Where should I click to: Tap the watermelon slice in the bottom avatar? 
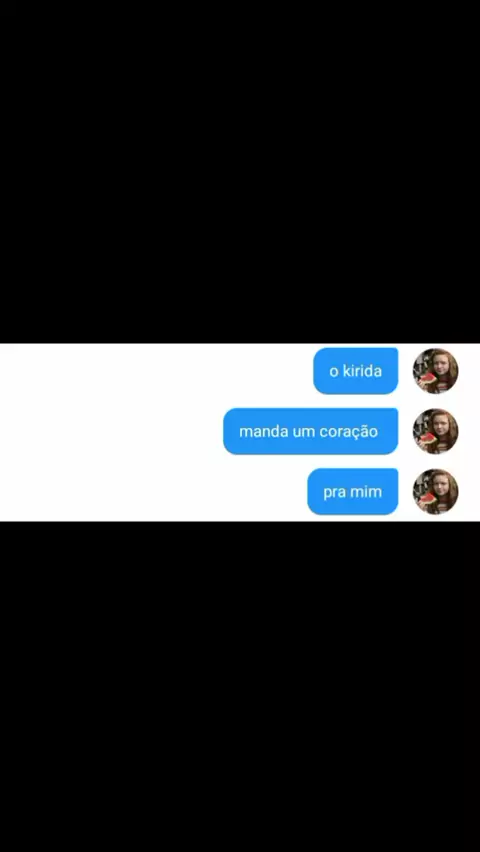tap(427, 499)
